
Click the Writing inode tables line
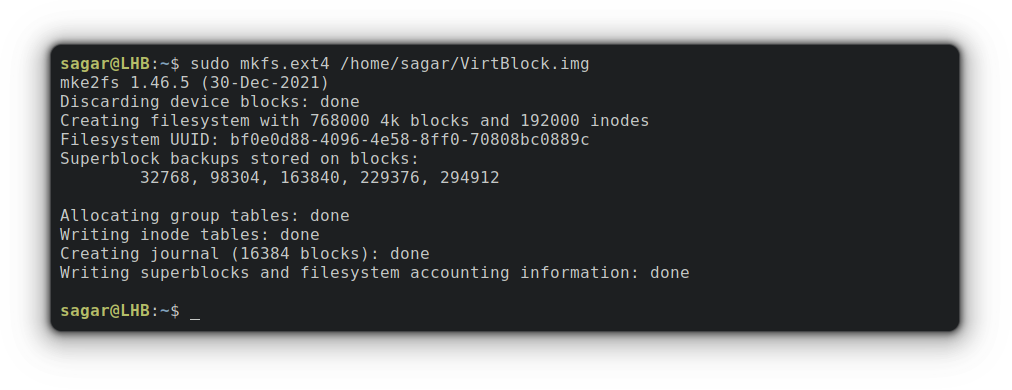click(190, 234)
